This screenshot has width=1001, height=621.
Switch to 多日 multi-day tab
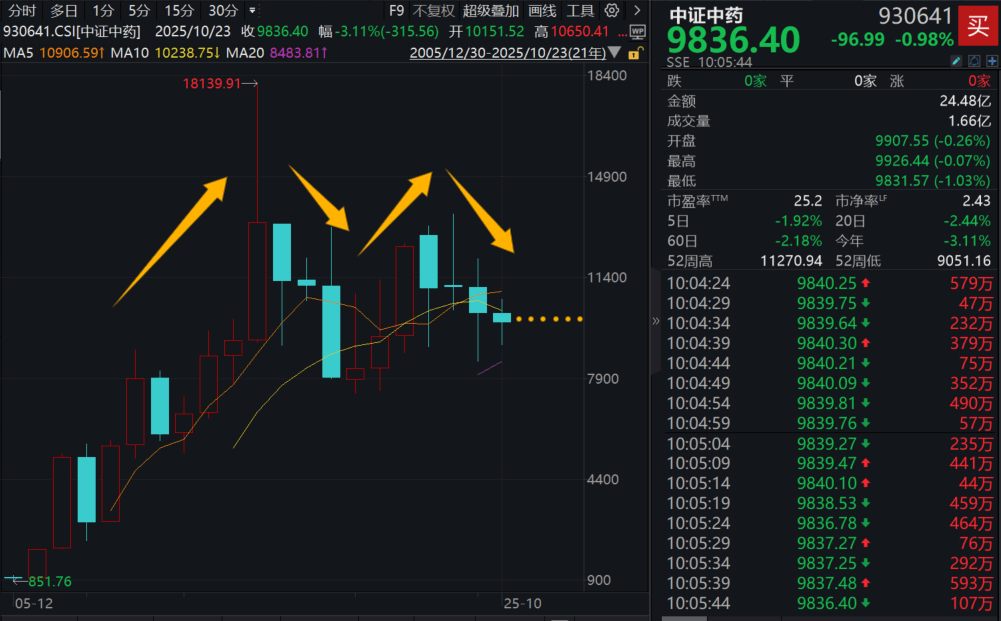(64, 11)
